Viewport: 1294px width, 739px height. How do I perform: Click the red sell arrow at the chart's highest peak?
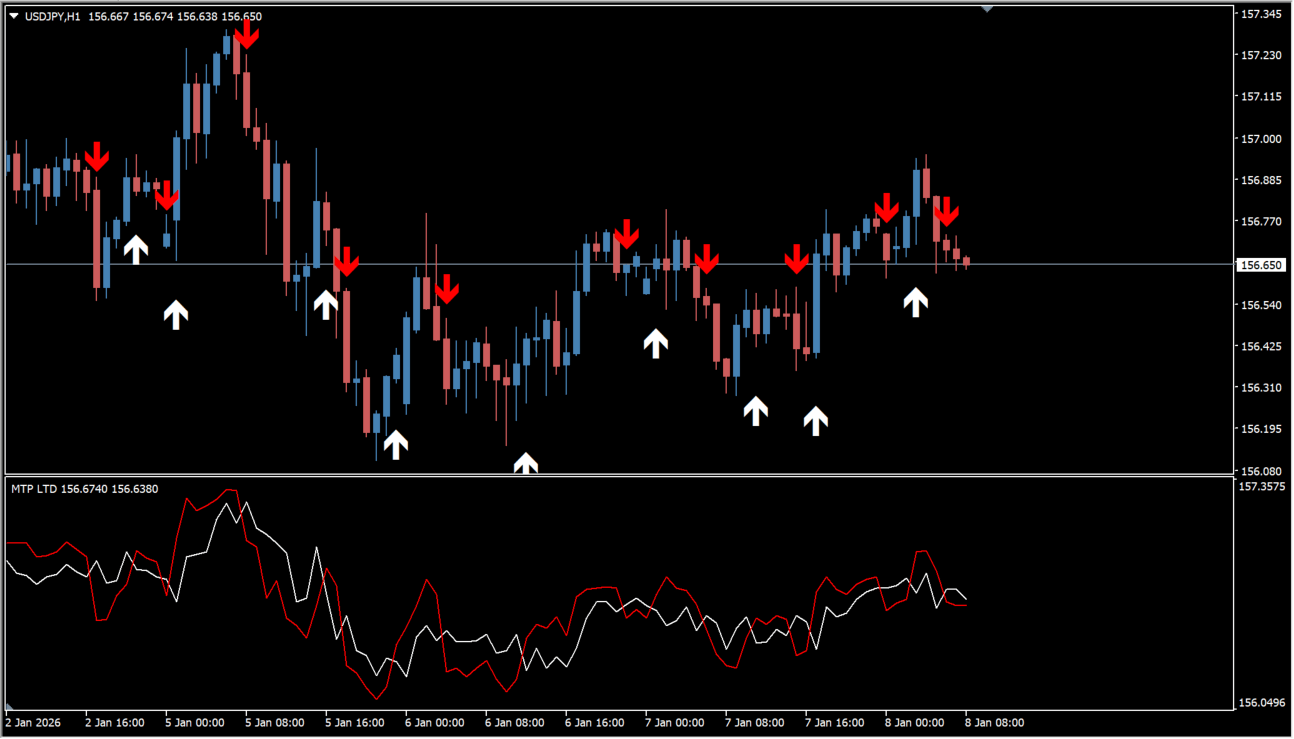click(246, 33)
